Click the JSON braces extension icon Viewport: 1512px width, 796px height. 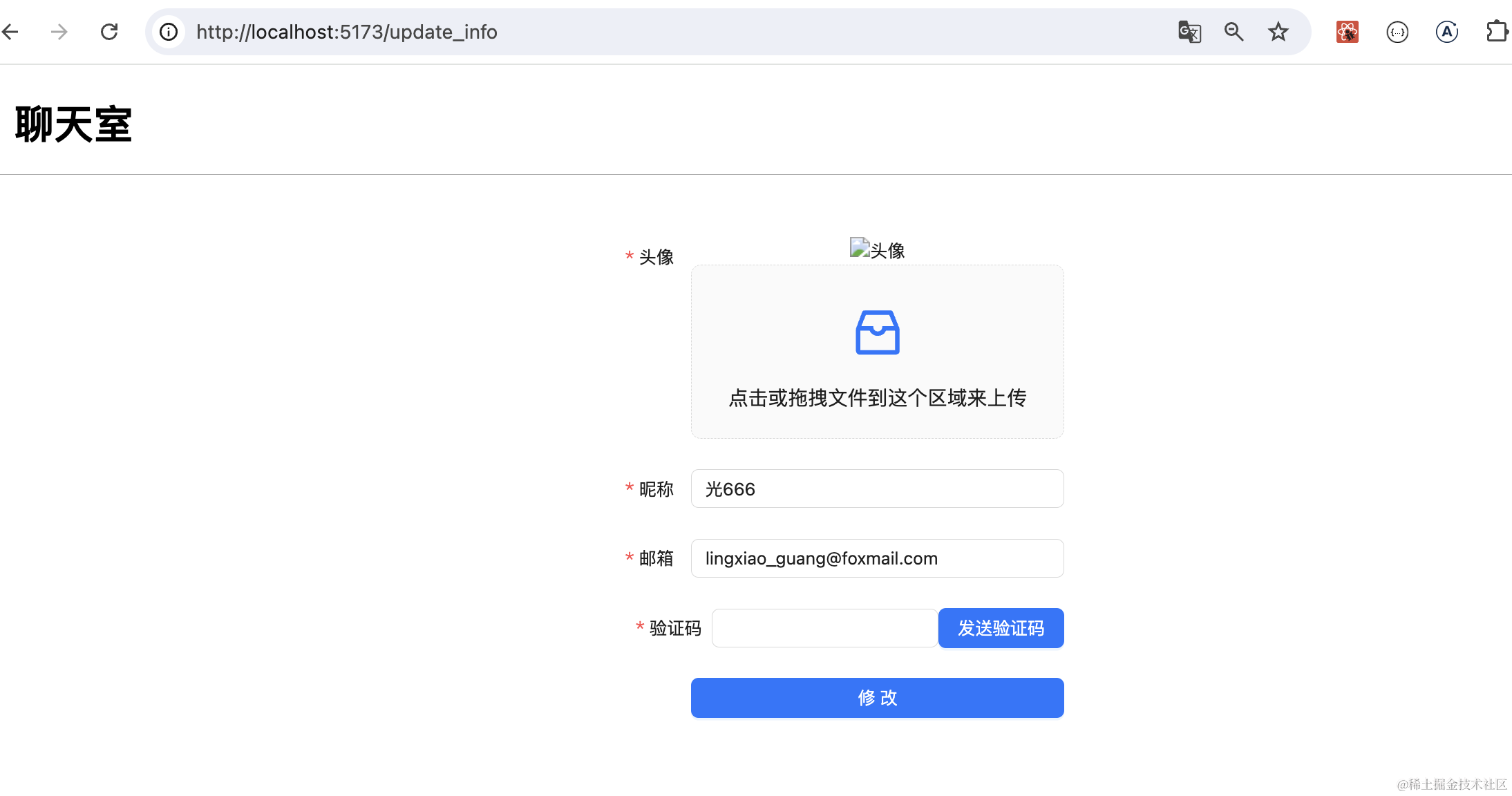coord(1397,32)
